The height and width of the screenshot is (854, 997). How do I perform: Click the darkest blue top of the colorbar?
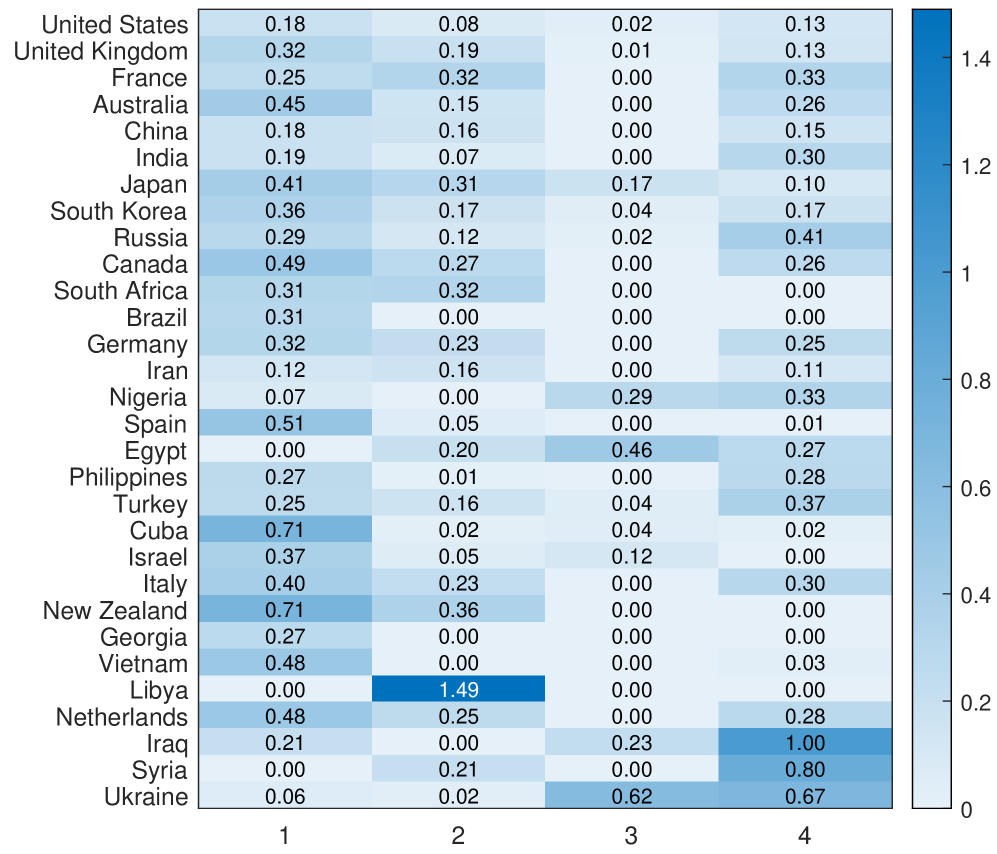click(930, 16)
